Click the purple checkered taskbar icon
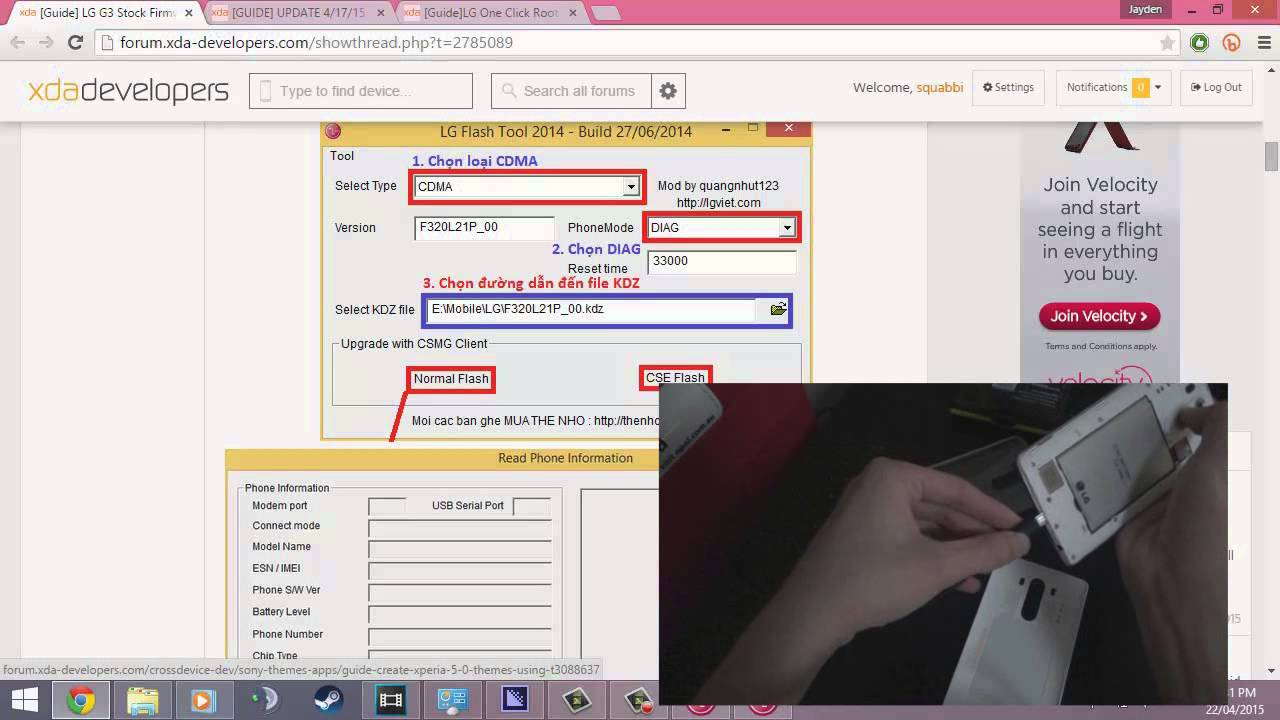The image size is (1280, 720). [x=514, y=700]
